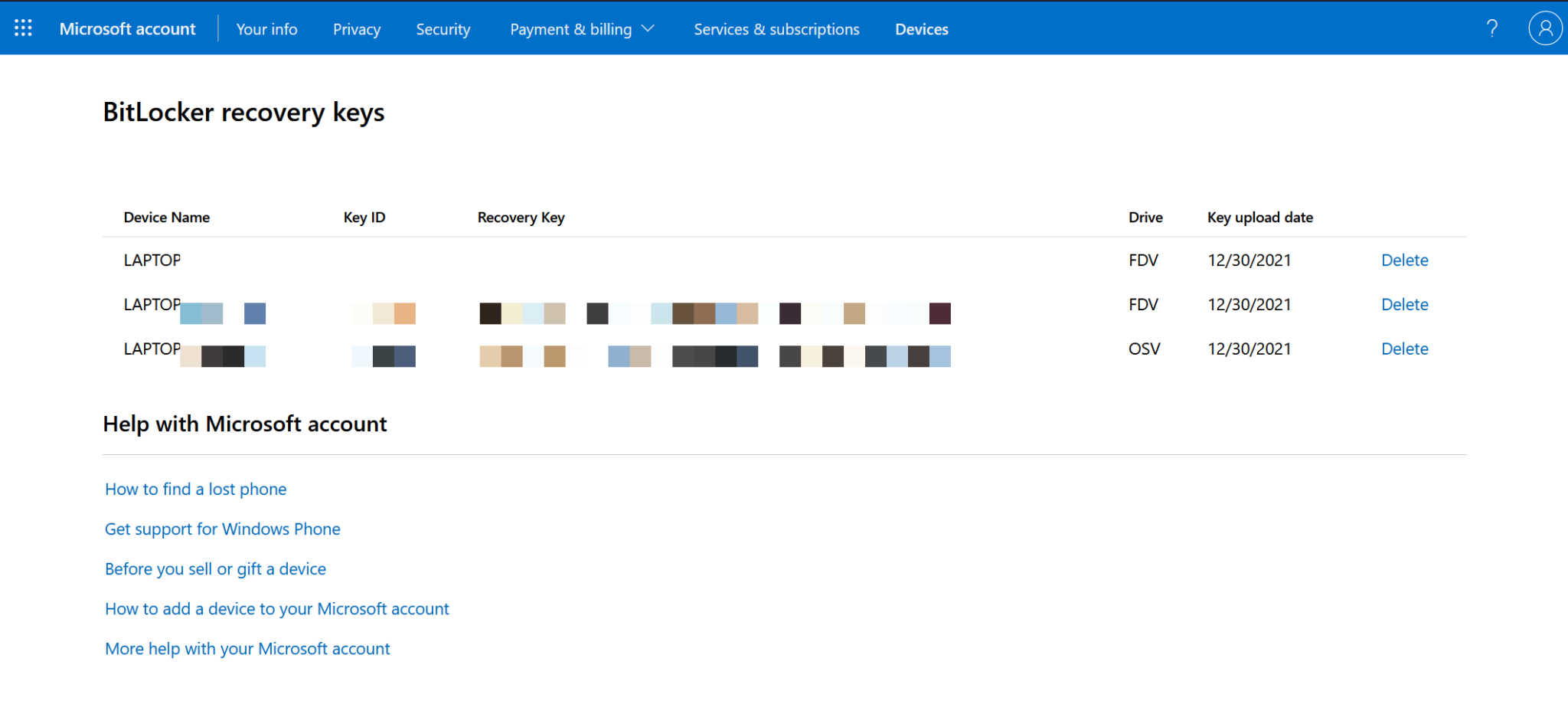The image size is (1568, 704).
Task: Navigate to Your info page
Action: [x=266, y=29]
